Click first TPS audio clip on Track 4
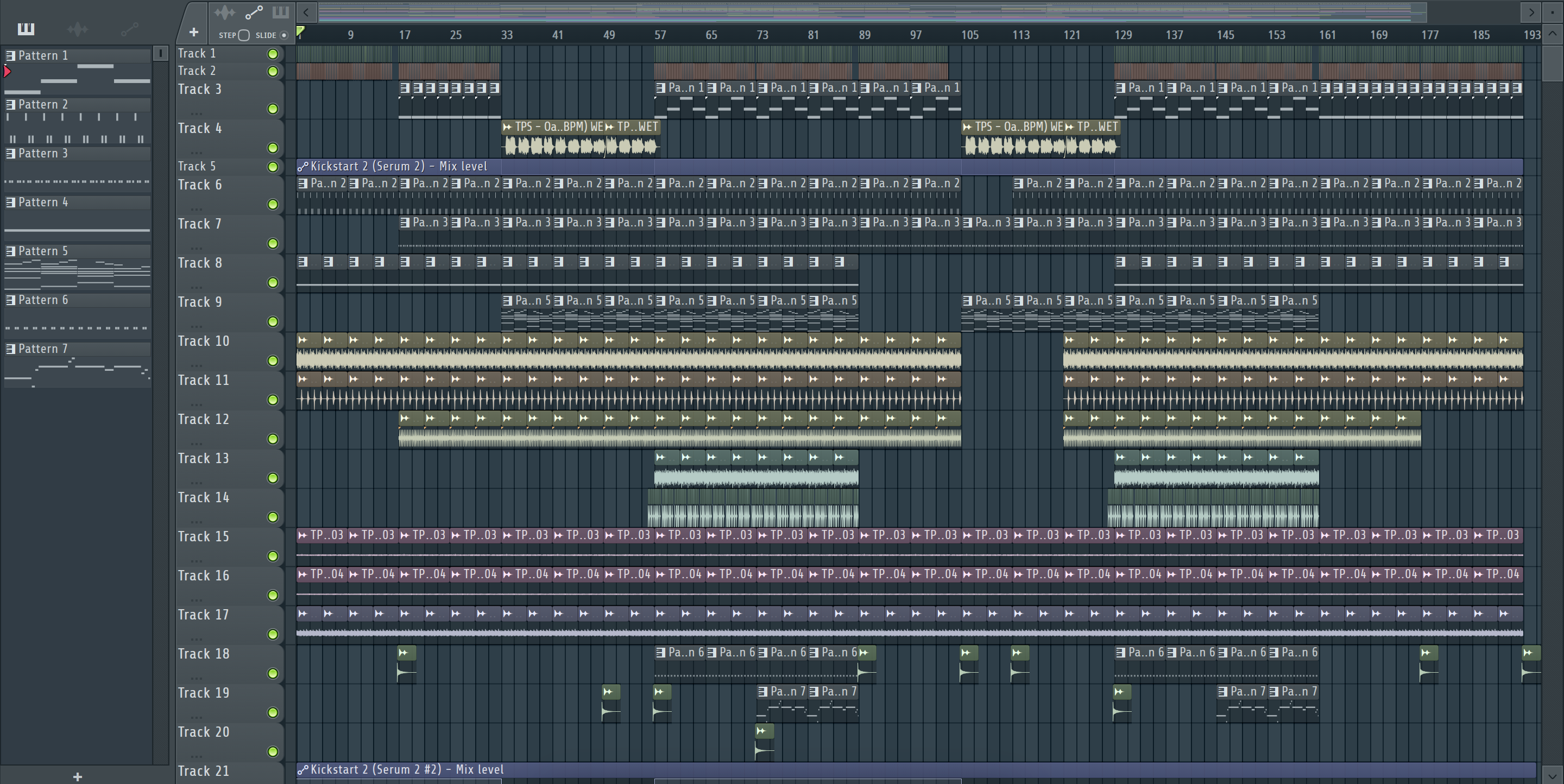Screen dimensions: 1564x784 coord(552,138)
